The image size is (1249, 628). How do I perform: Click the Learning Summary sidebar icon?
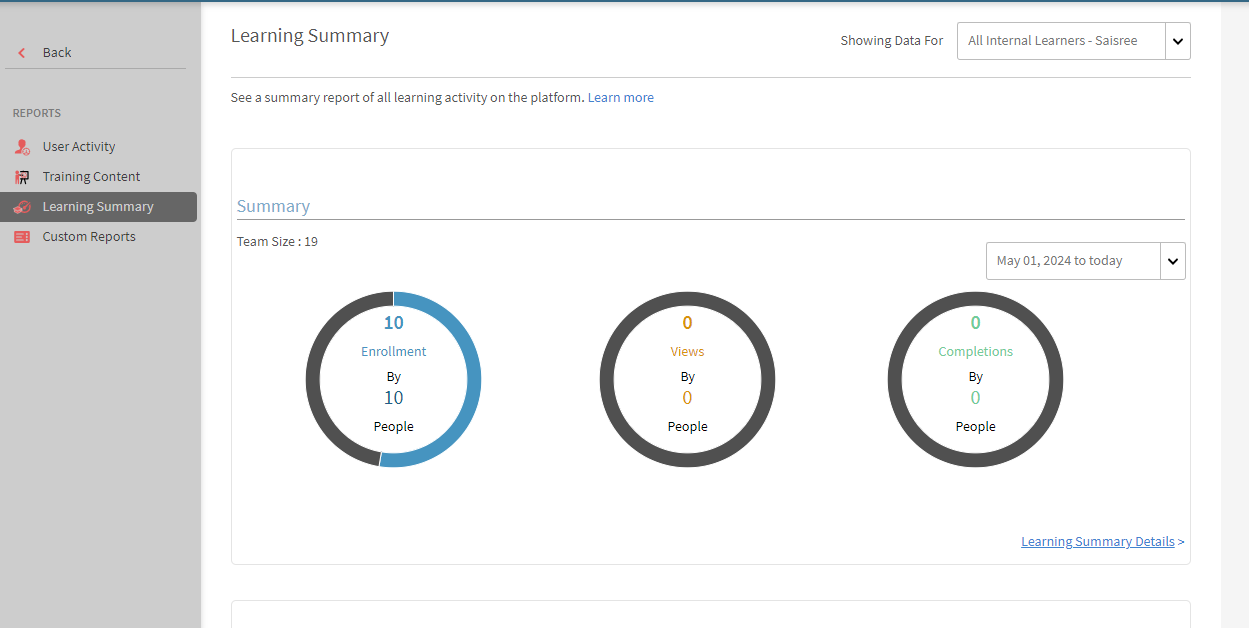click(22, 207)
